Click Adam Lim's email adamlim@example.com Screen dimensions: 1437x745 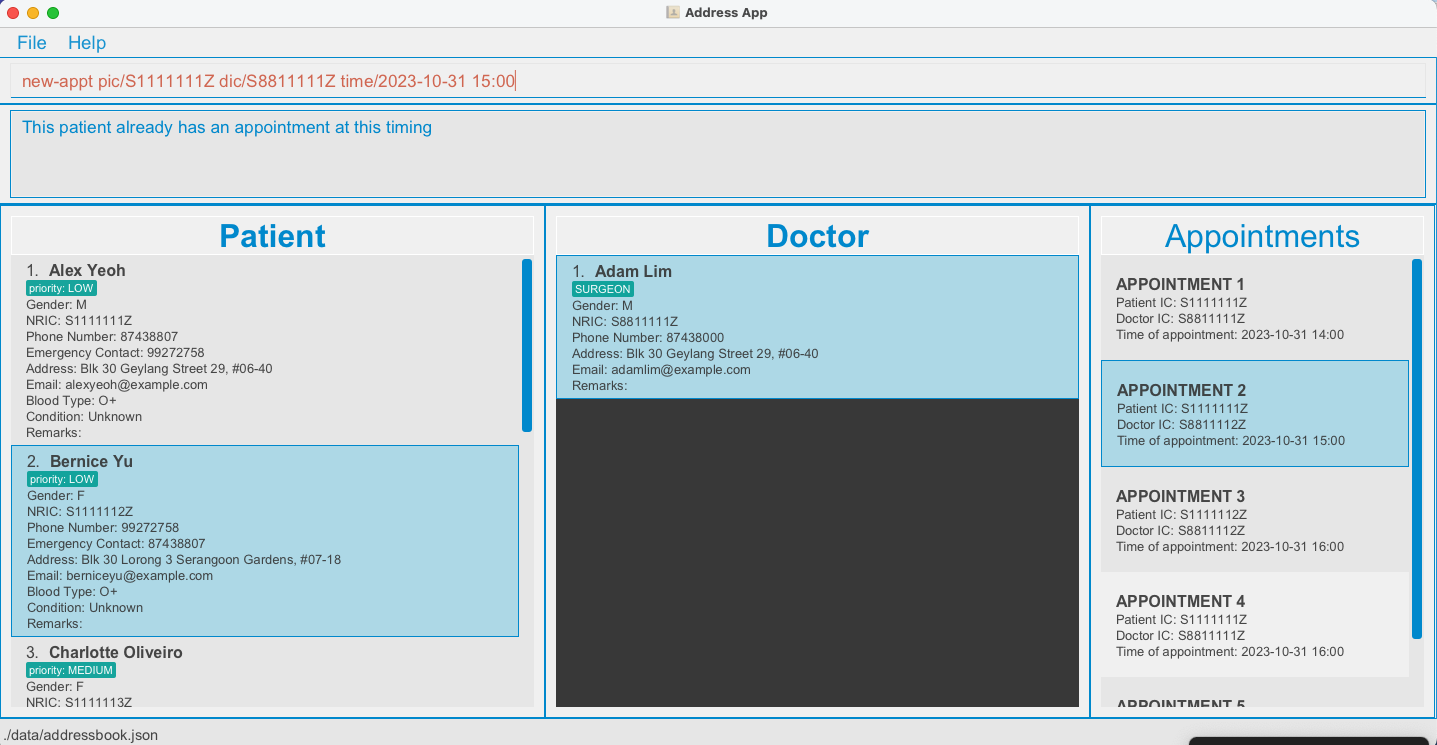click(681, 370)
